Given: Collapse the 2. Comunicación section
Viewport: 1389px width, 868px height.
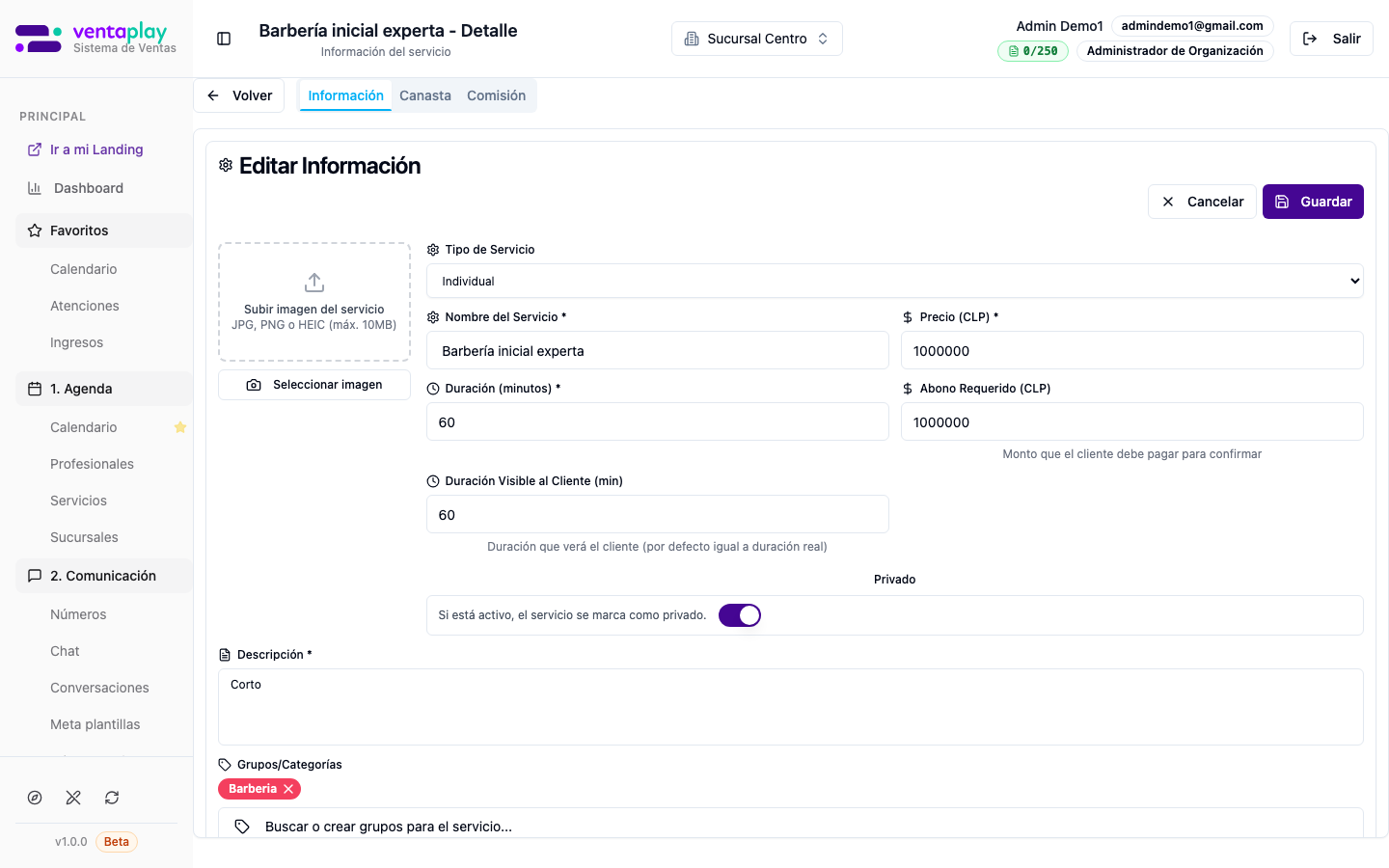Looking at the screenshot, I should coord(103,576).
